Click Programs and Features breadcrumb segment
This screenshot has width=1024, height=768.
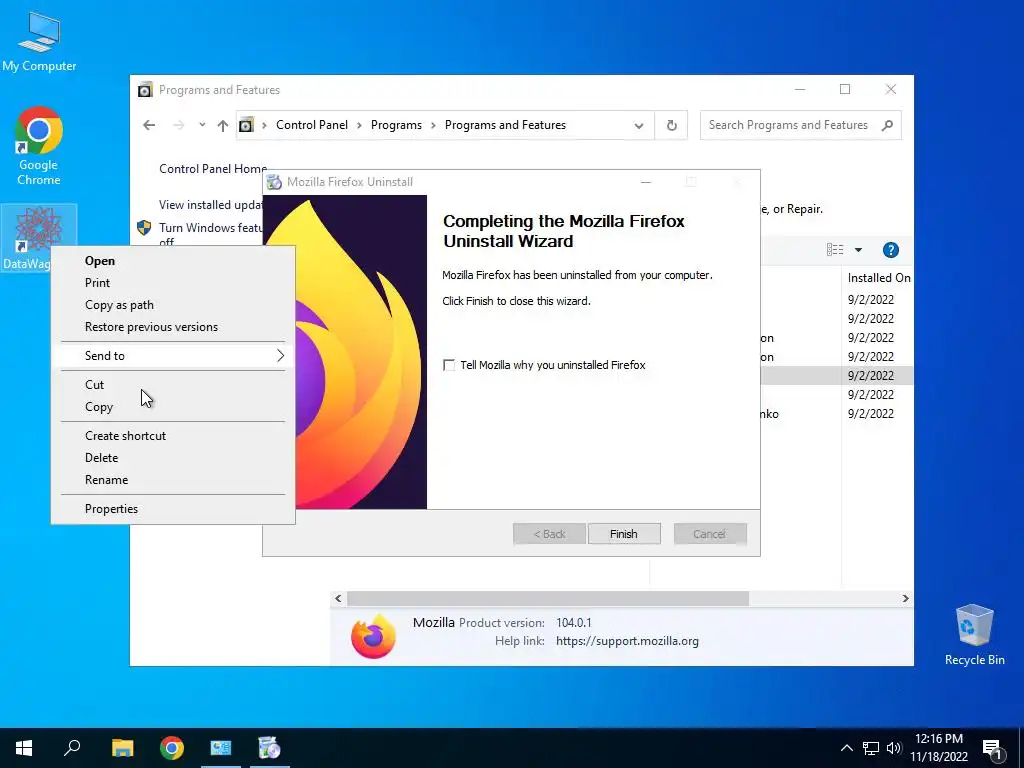tap(505, 125)
